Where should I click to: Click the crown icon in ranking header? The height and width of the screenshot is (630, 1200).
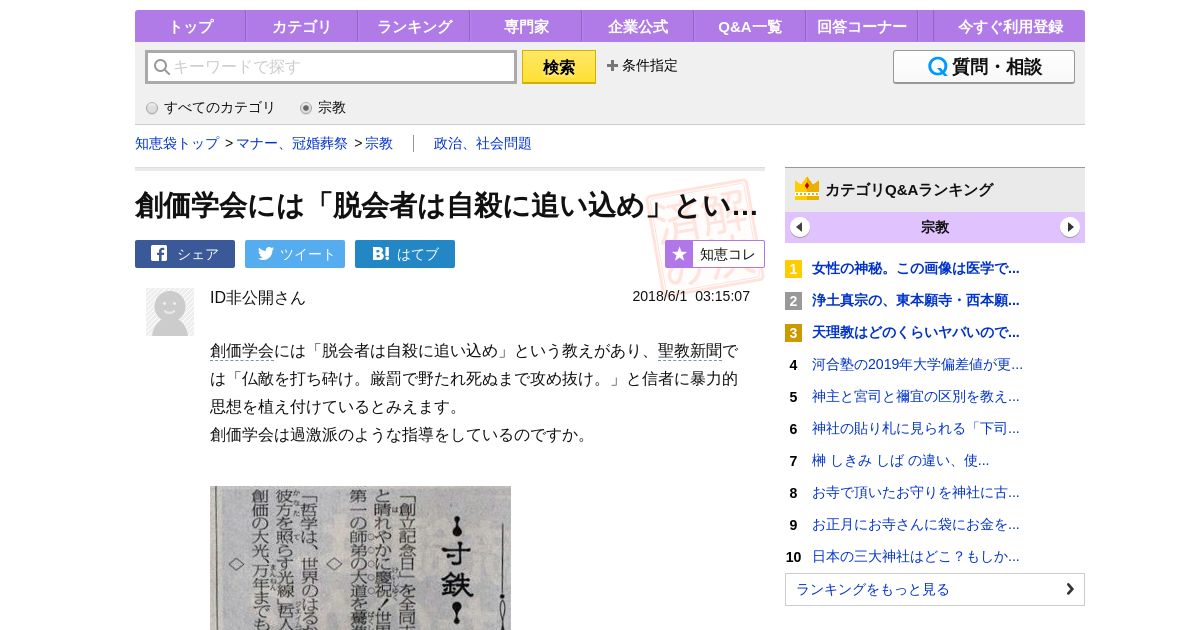[806, 189]
